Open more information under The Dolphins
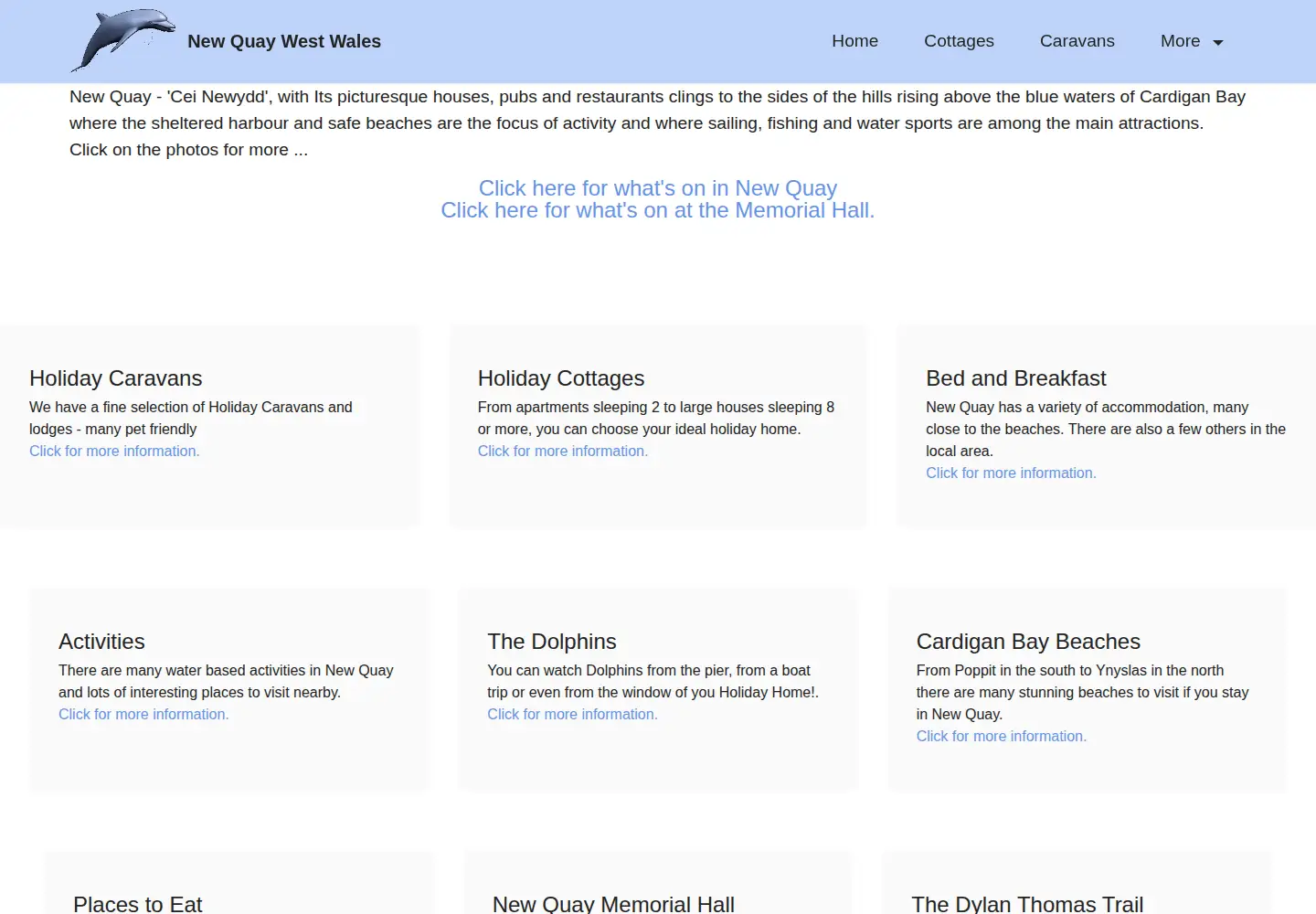Screen dimensions: 1316x914 572,714
